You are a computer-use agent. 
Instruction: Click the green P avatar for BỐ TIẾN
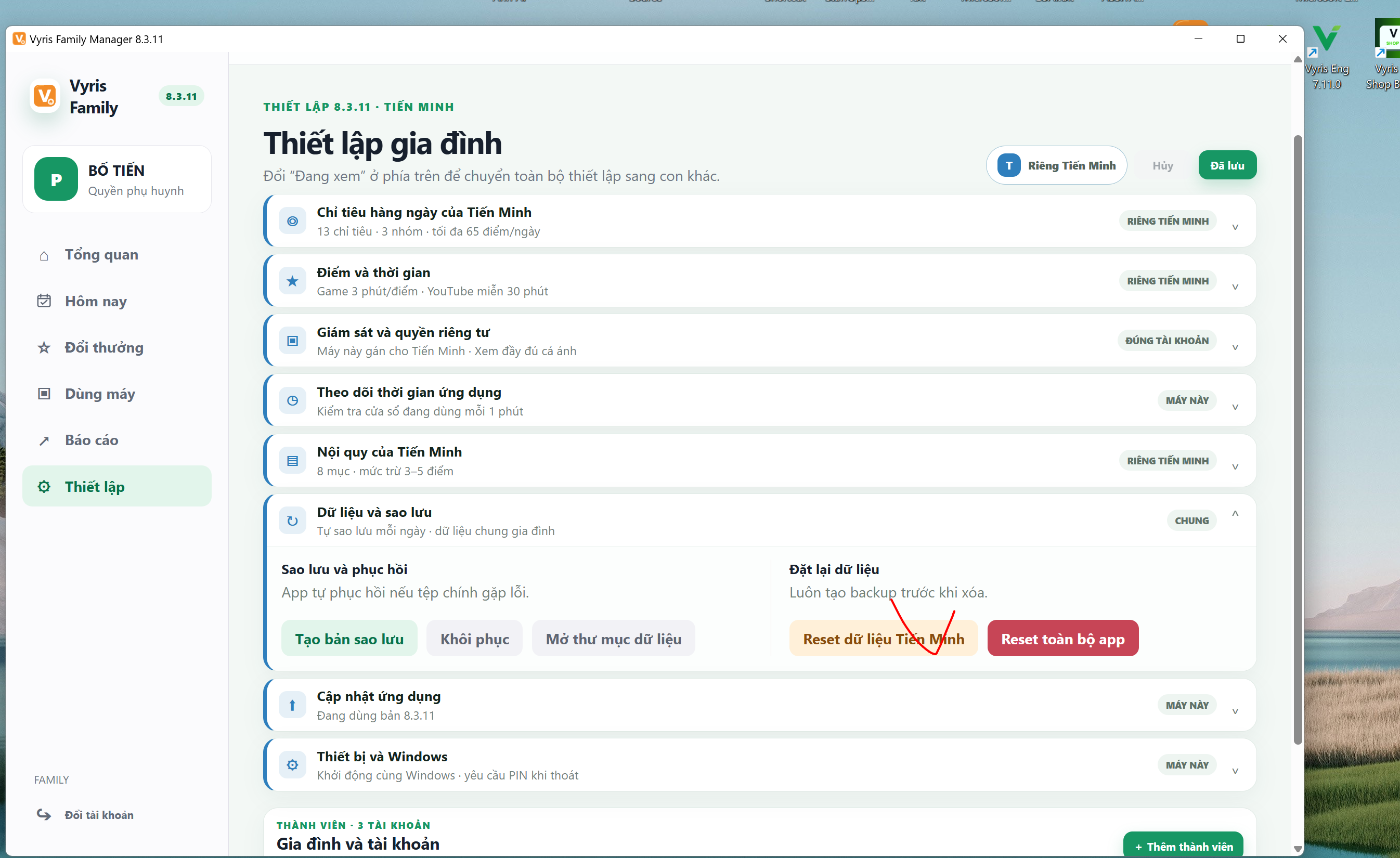(x=56, y=179)
